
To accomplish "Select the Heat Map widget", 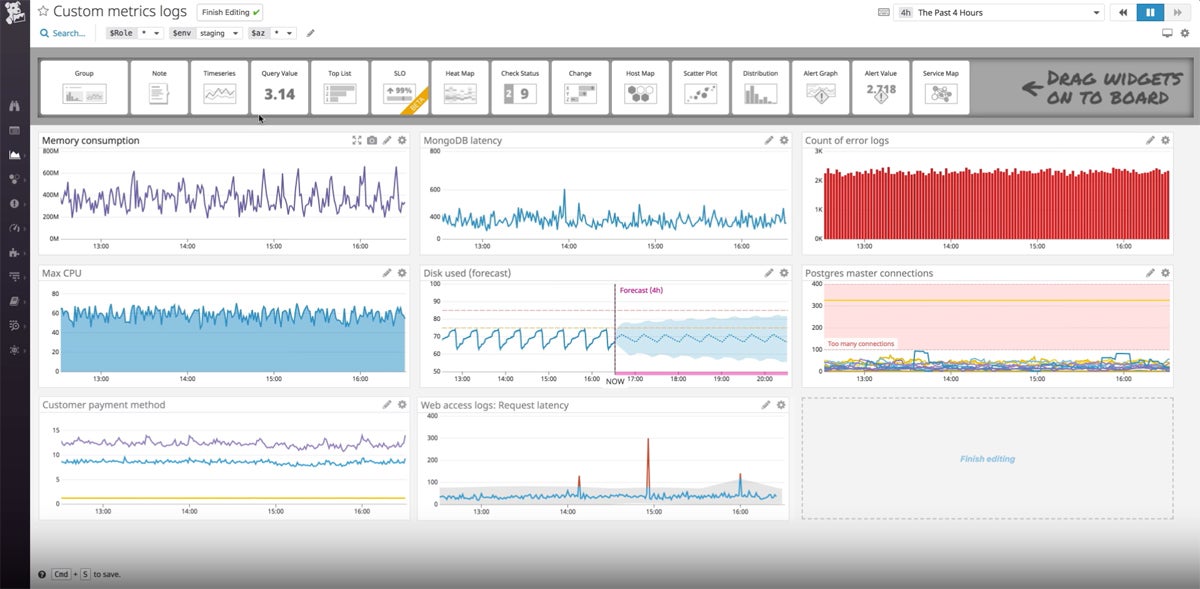I will coord(459,87).
